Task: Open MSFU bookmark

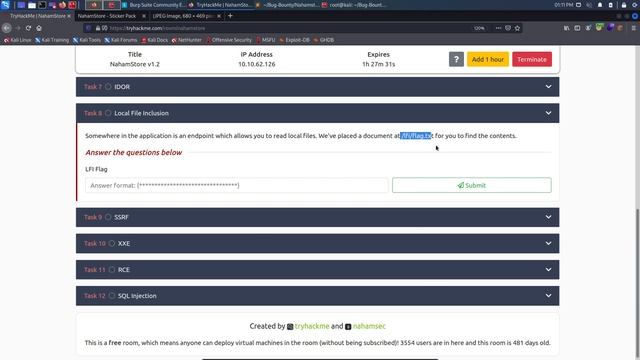Action: [266, 40]
